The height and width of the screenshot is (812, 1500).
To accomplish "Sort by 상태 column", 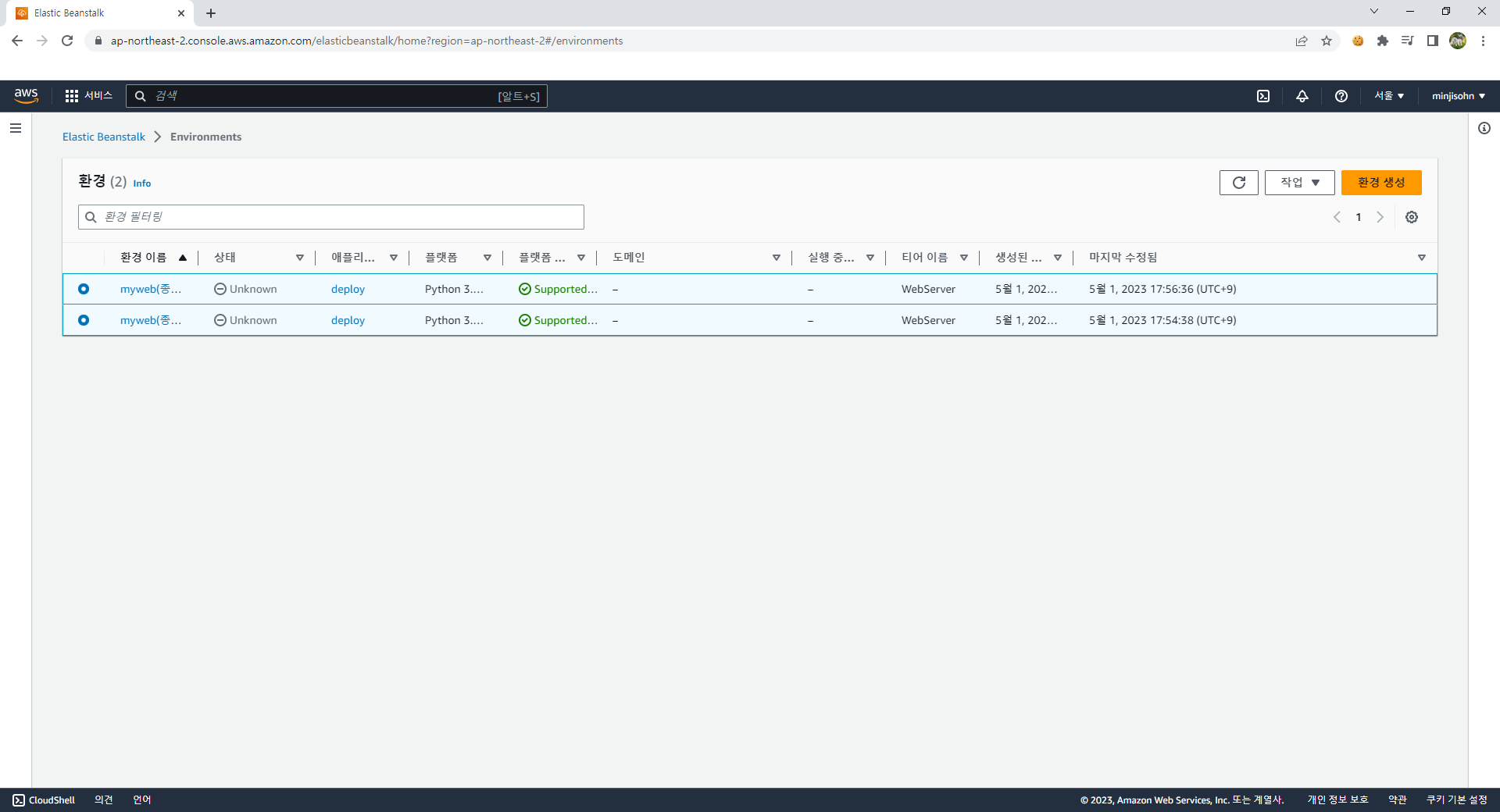I will [x=259, y=258].
